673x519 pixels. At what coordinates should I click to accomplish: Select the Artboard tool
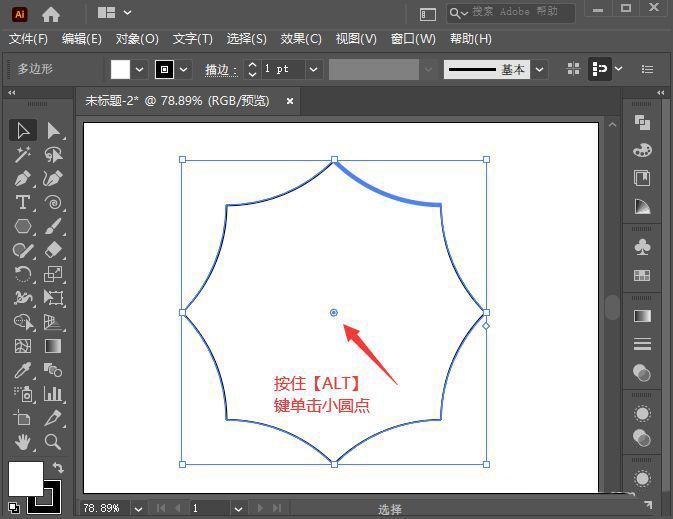coord(23,418)
